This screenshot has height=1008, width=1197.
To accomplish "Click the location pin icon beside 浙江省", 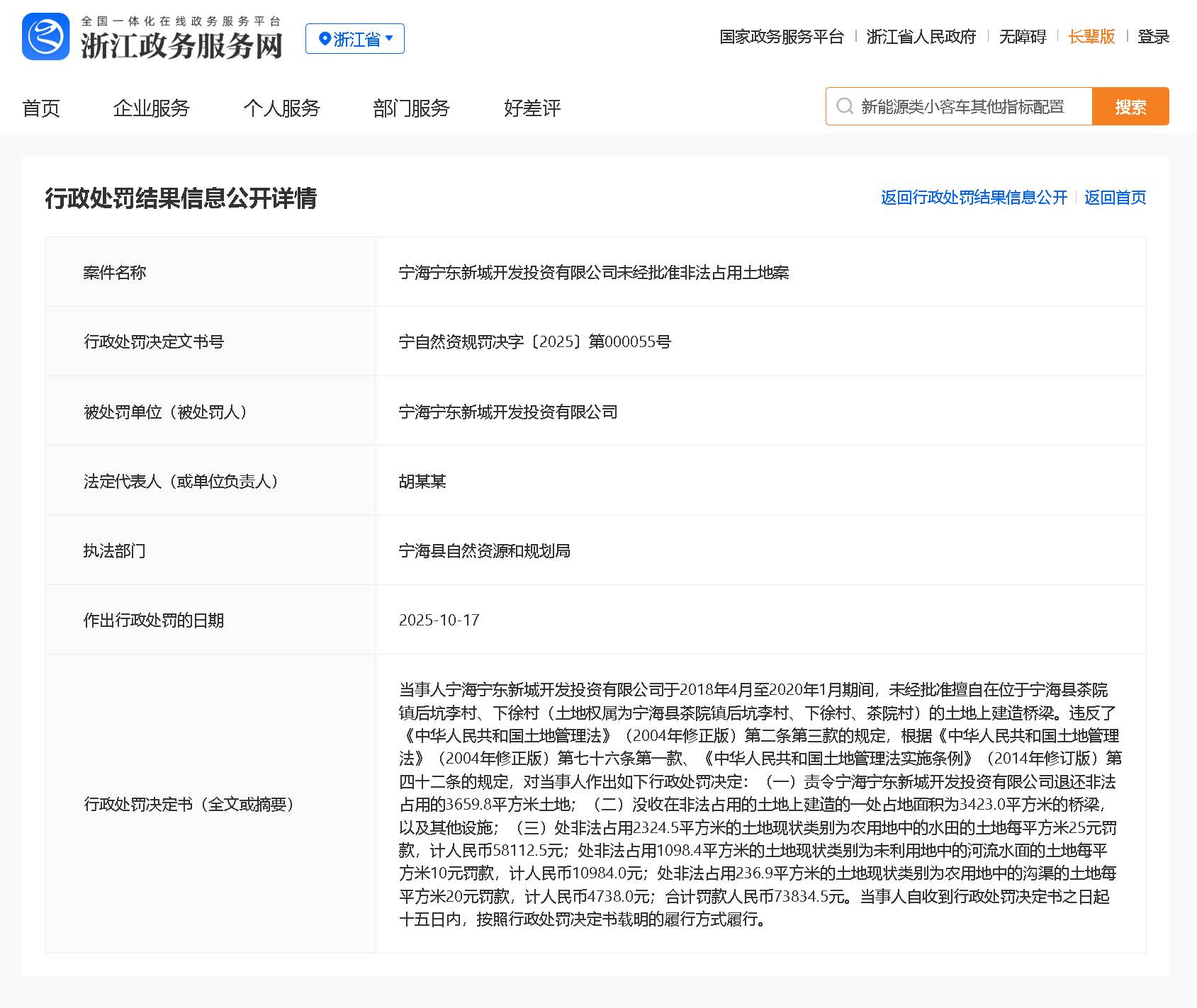I will pos(325,39).
